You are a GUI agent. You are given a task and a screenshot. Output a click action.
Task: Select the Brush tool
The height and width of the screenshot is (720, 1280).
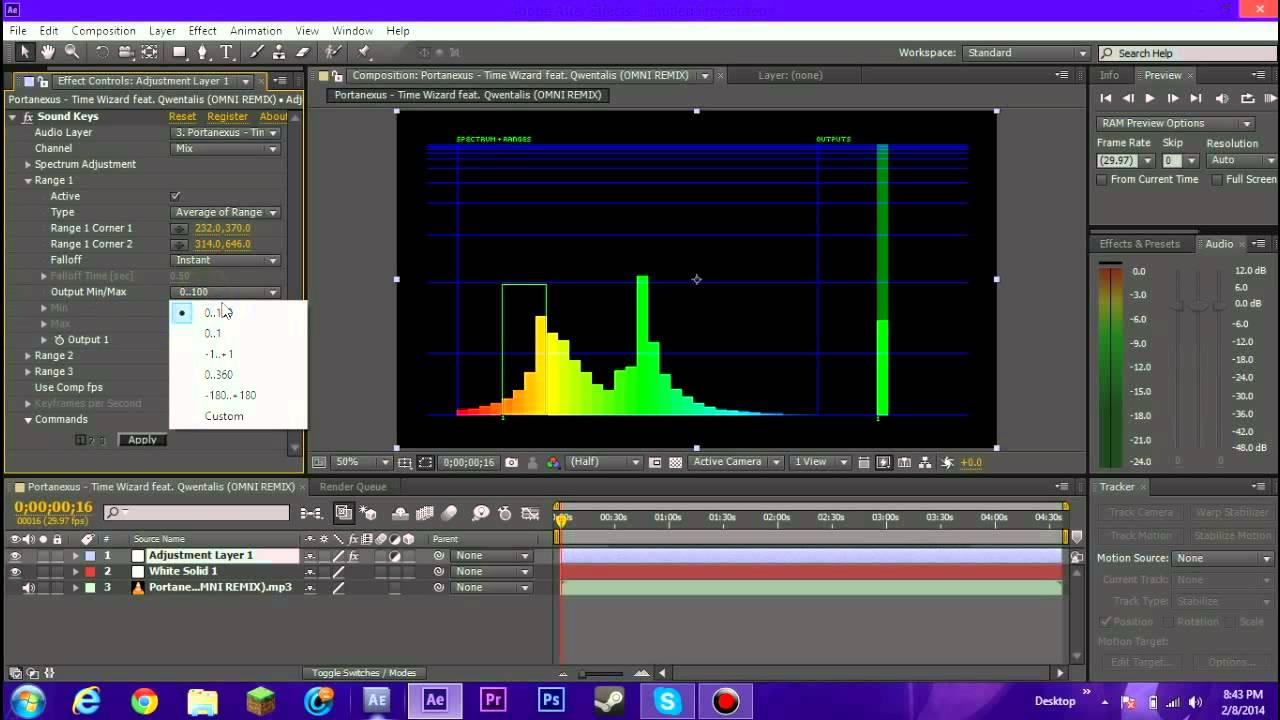pos(256,52)
